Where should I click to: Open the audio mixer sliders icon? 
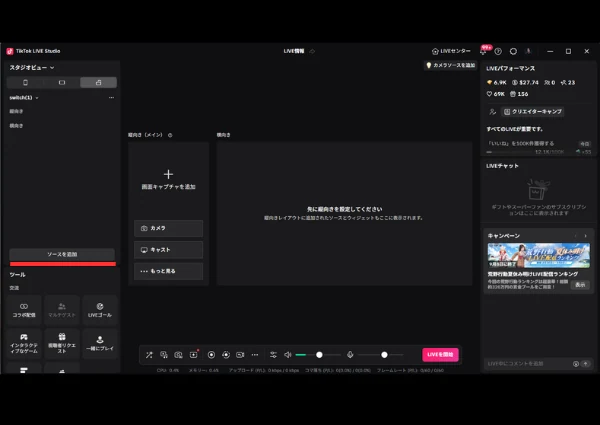point(273,355)
